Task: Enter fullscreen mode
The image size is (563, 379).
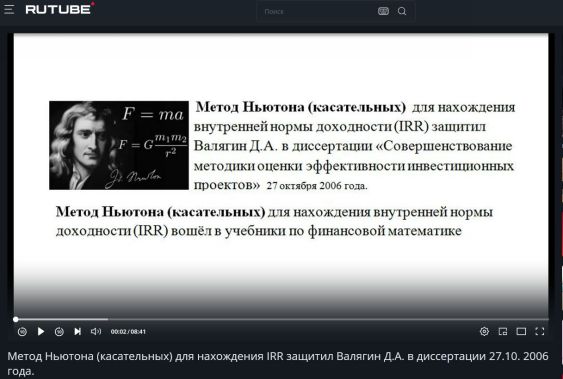Action: (540, 331)
